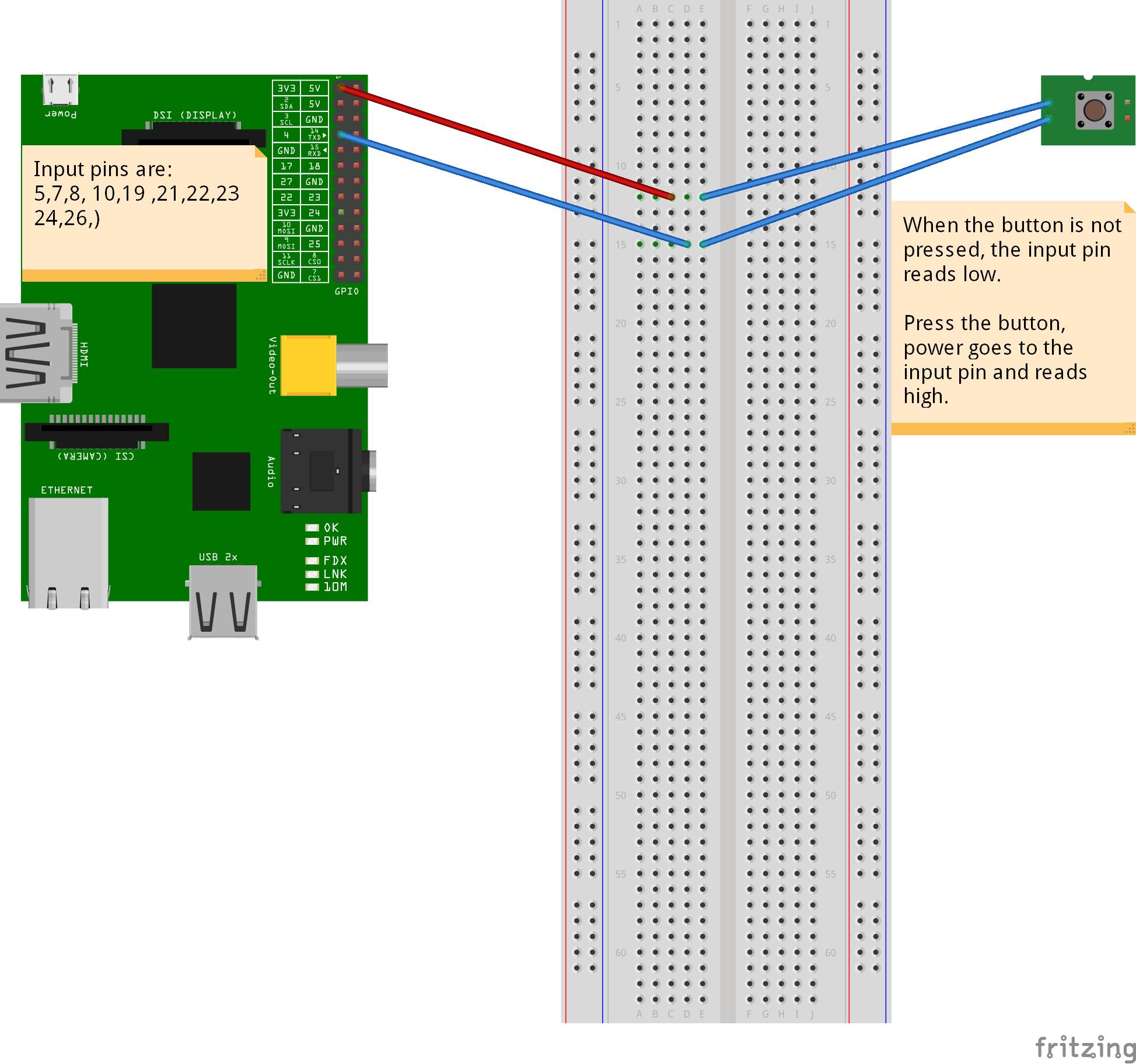Select the black Audio jack on the Pi
This screenshot has width=1136, height=1064.
(x=328, y=471)
